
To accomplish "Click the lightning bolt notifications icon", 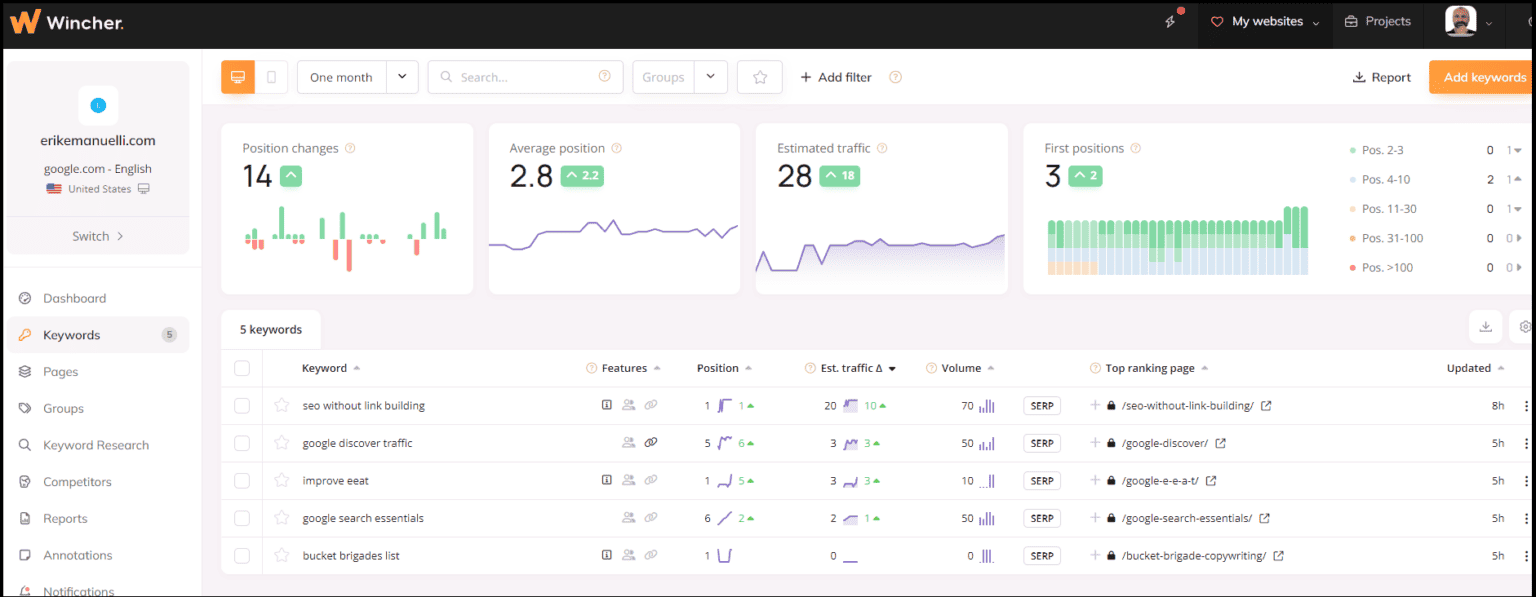I will click(1170, 19).
